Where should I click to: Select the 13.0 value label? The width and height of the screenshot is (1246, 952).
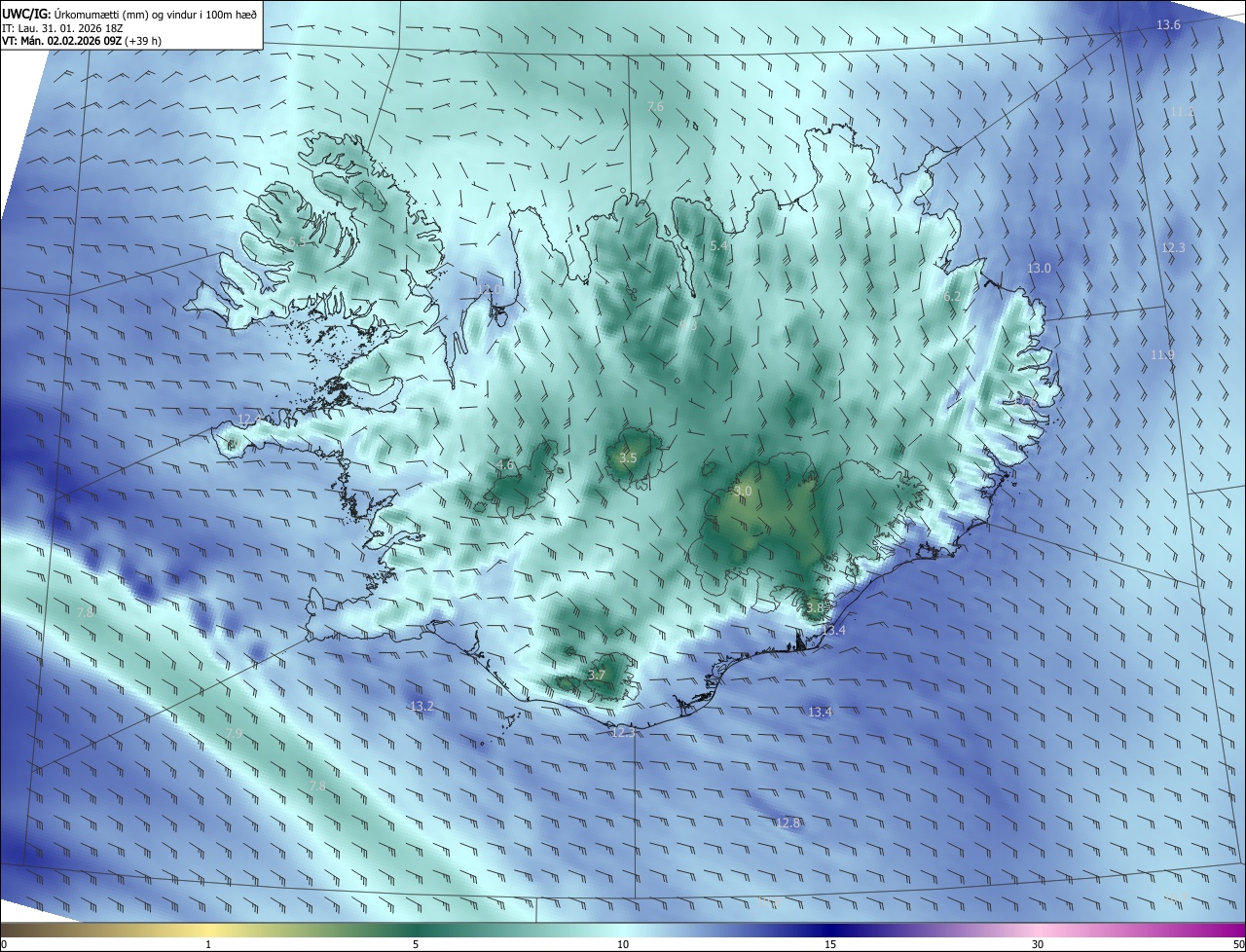coord(1040,268)
